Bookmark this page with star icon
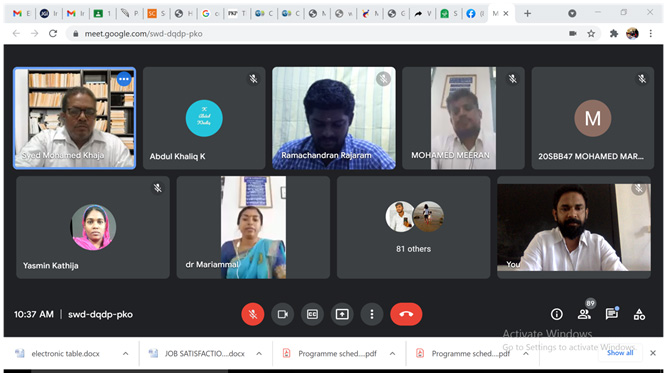The height and width of the screenshot is (373, 667). 591,34
